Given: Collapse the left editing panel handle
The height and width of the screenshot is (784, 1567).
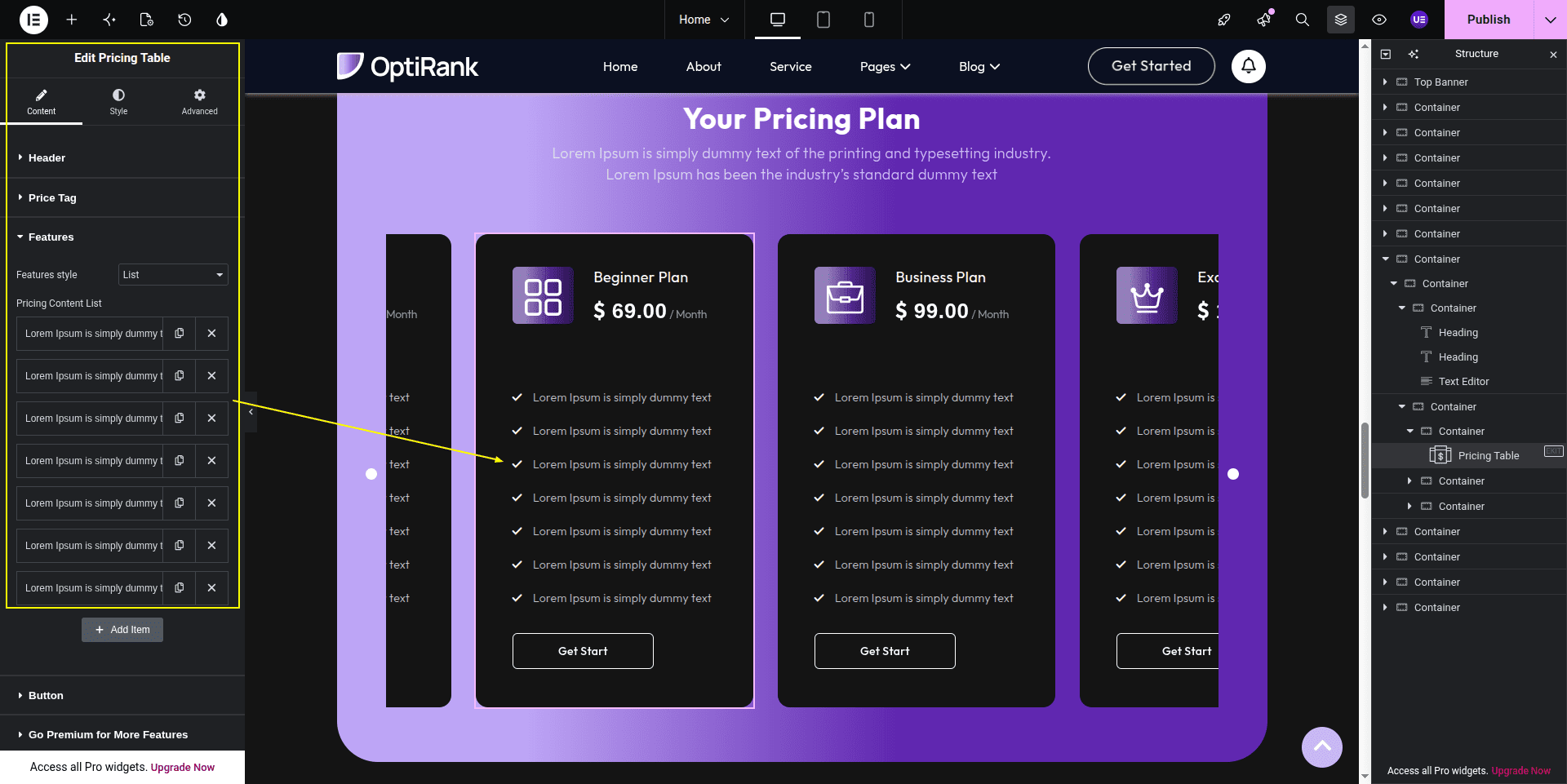Looking at the screenshot, I should [251, 412].
